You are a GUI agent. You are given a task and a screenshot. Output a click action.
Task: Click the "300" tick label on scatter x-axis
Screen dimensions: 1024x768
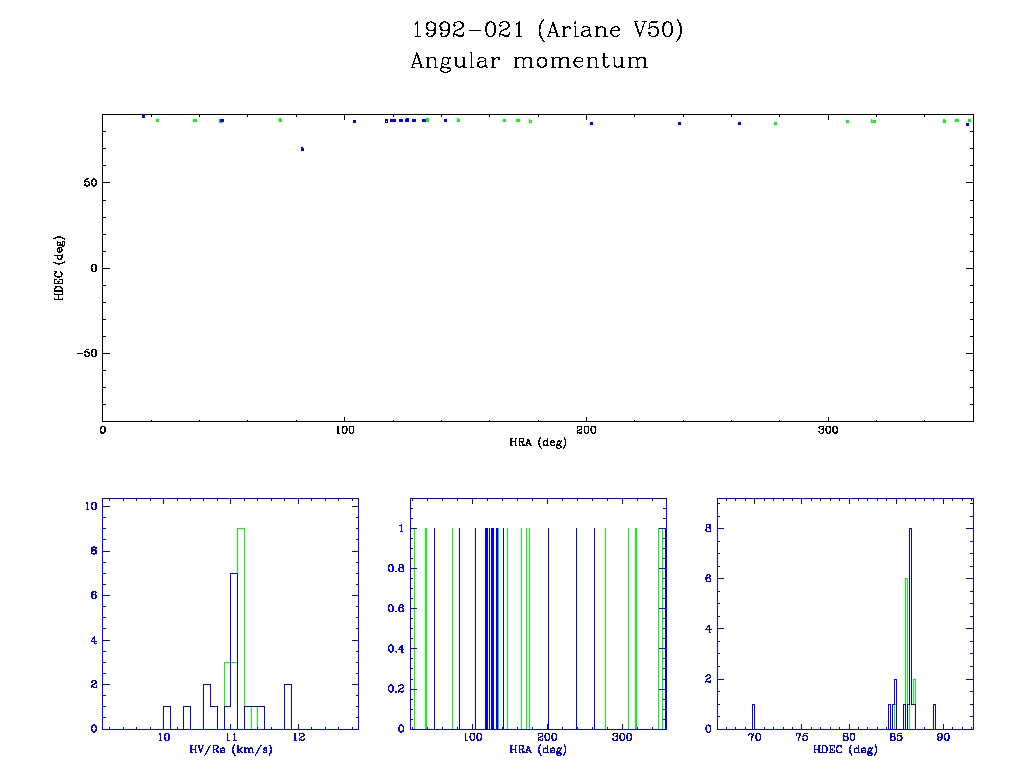pos(828,430)
